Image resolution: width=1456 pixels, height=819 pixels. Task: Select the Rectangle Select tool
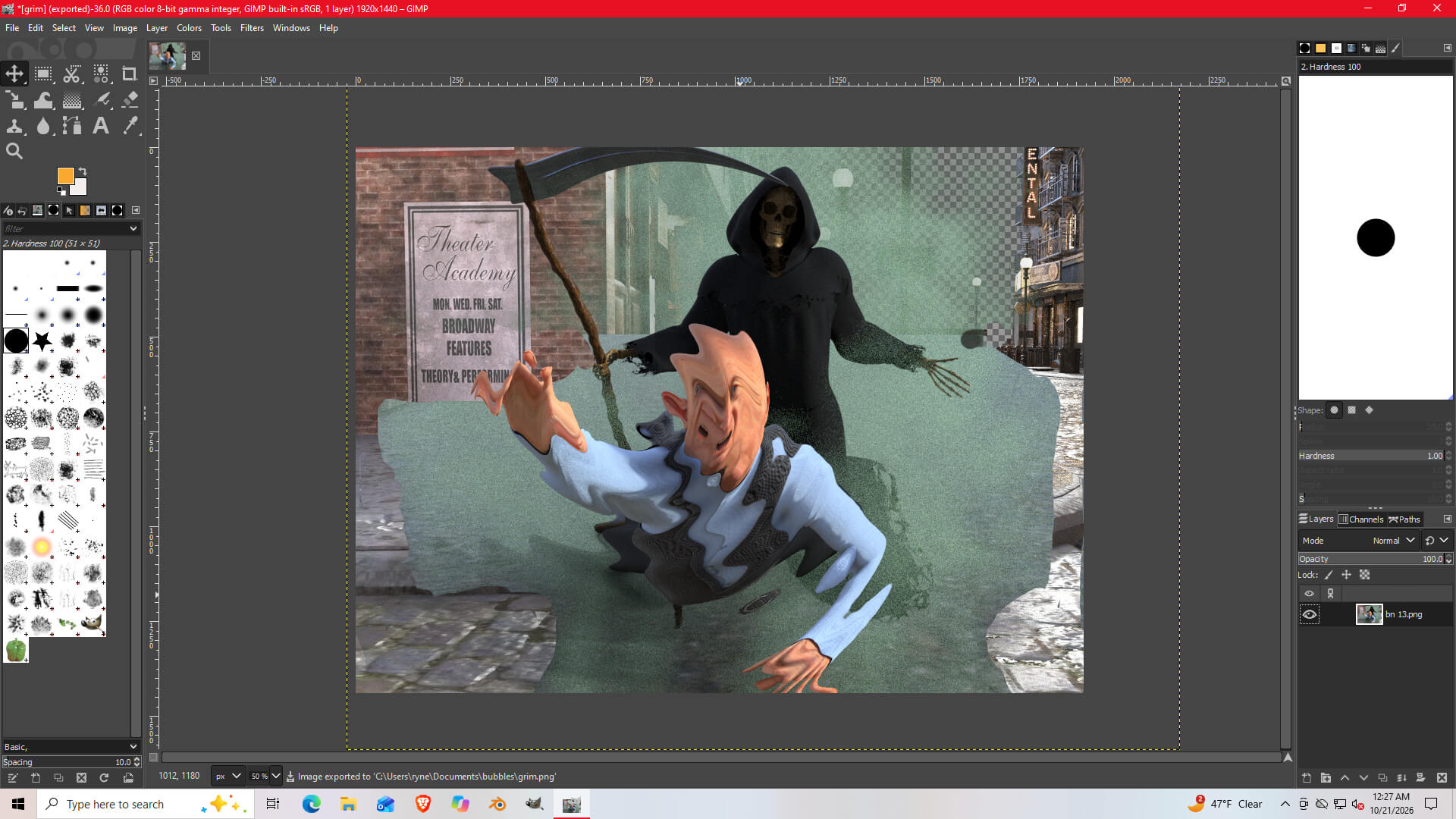pyautogui.click(x=43, y=74)
